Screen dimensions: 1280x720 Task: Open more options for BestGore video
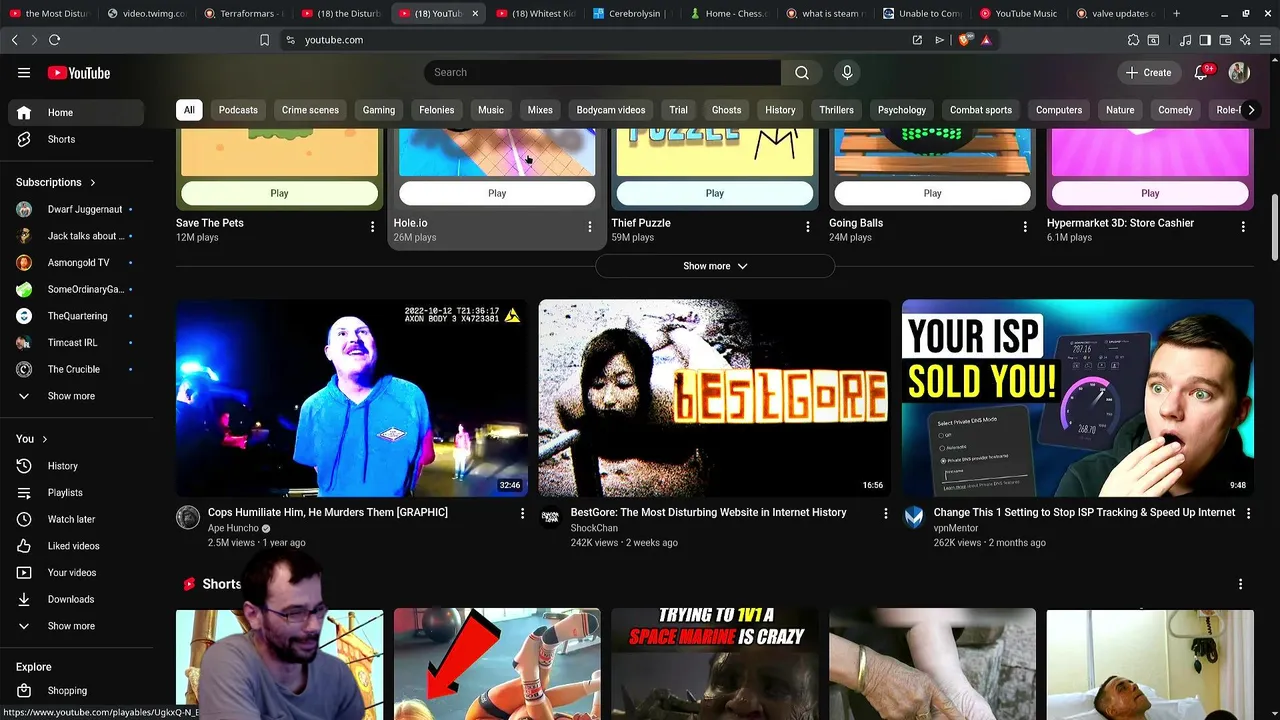885,513
